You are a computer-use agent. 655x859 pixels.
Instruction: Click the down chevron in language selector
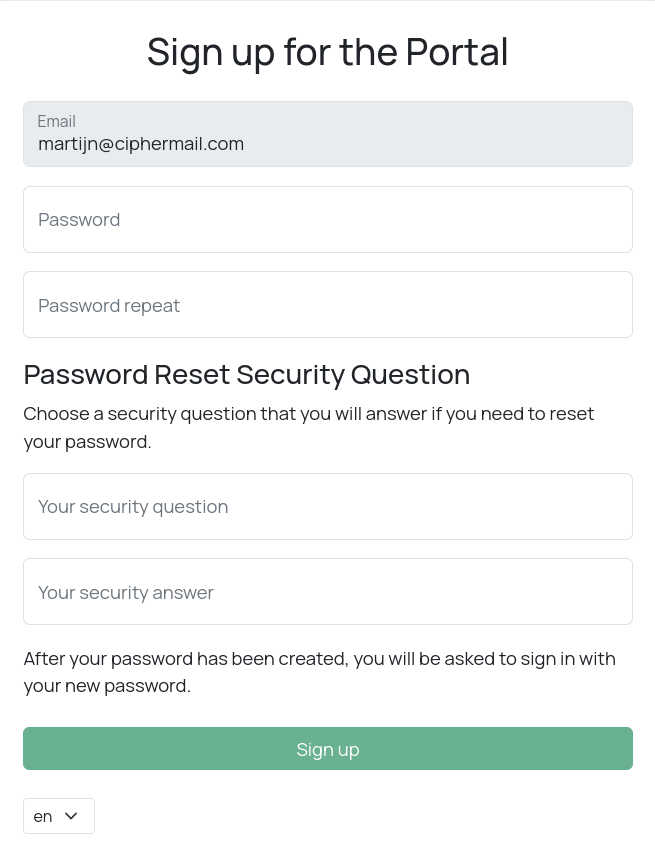click(71, 816)
